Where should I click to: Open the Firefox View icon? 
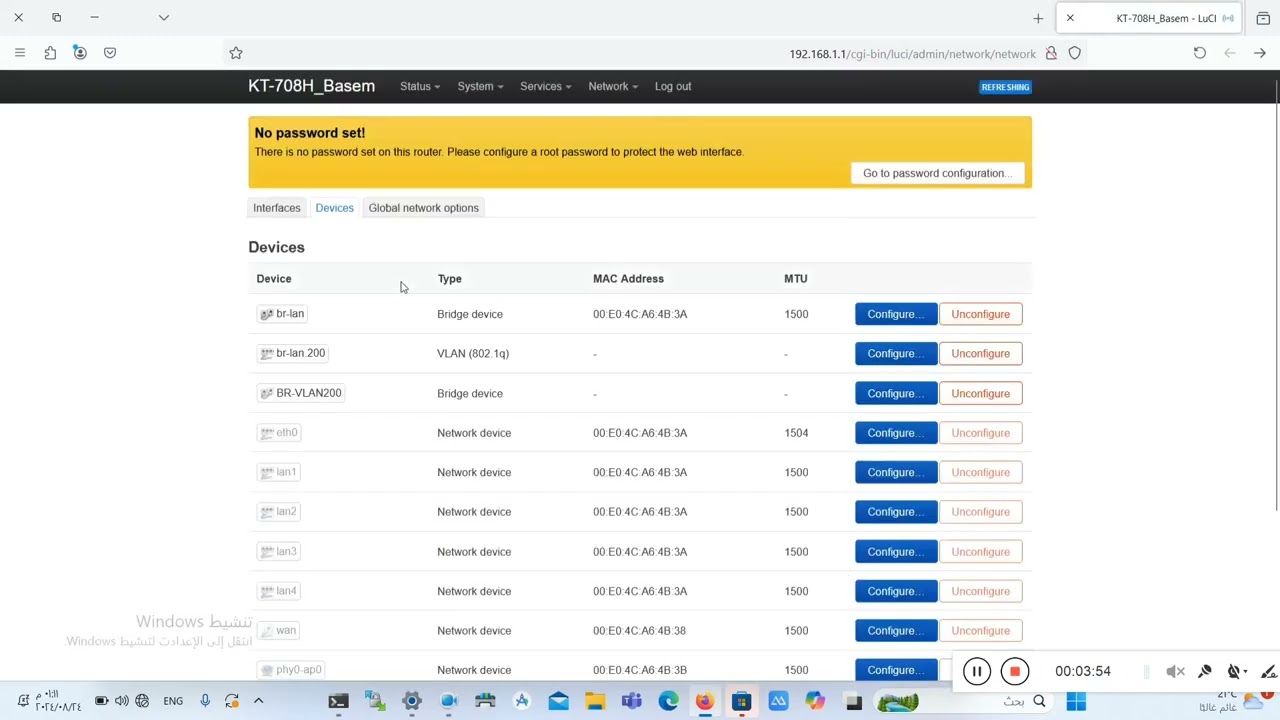pos(1263,18)
